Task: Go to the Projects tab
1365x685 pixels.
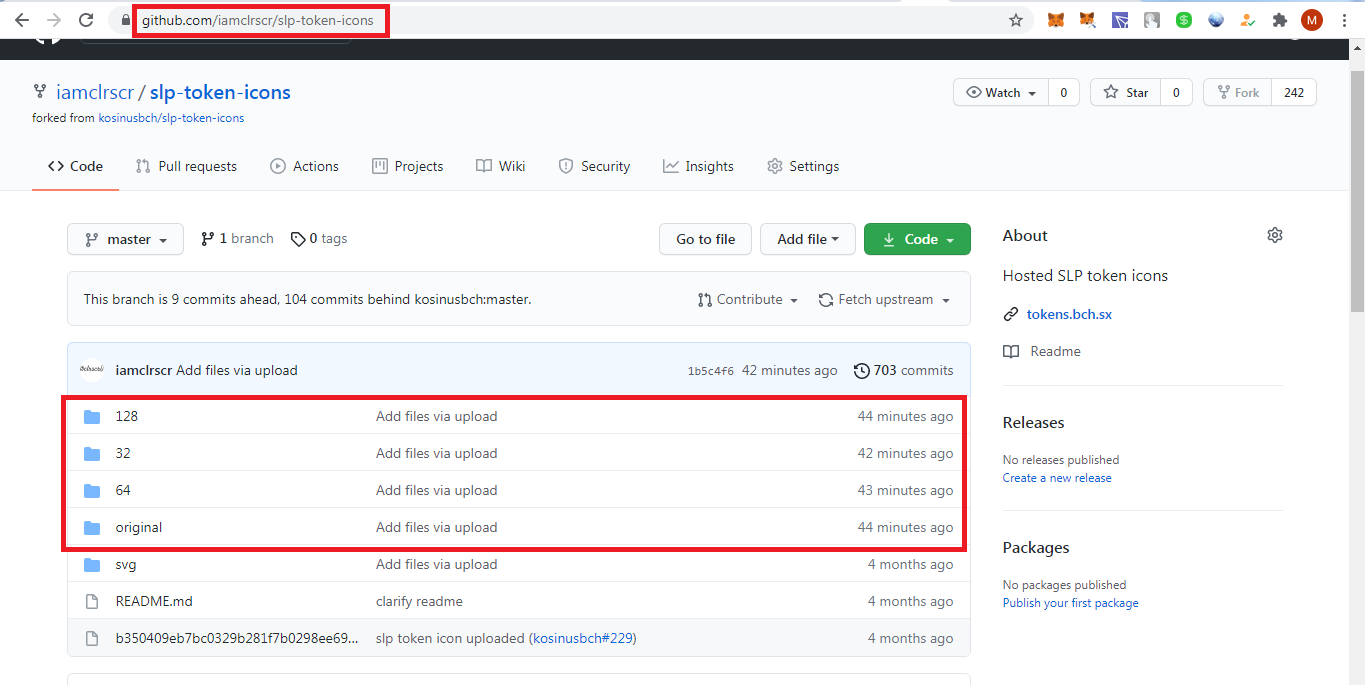Action: 407,166
